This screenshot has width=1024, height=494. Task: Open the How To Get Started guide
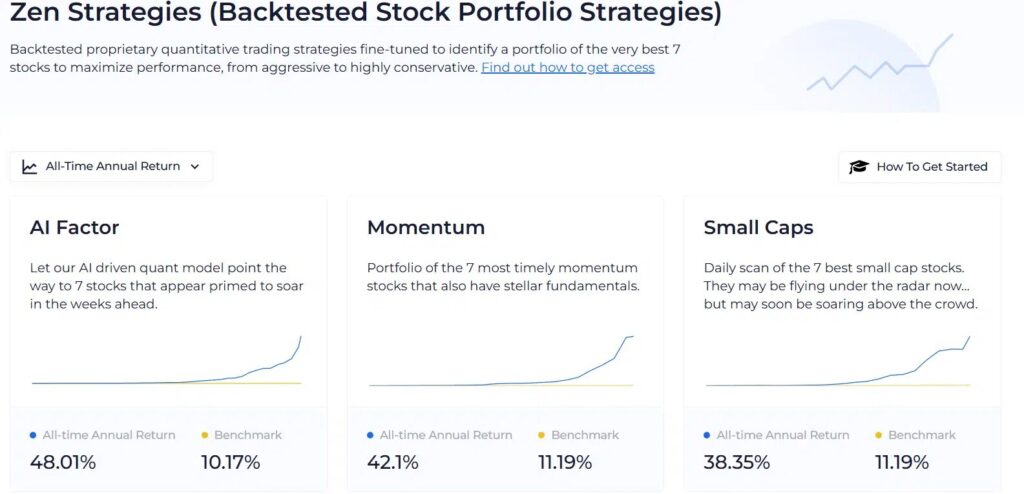click(x=920, y=167)
